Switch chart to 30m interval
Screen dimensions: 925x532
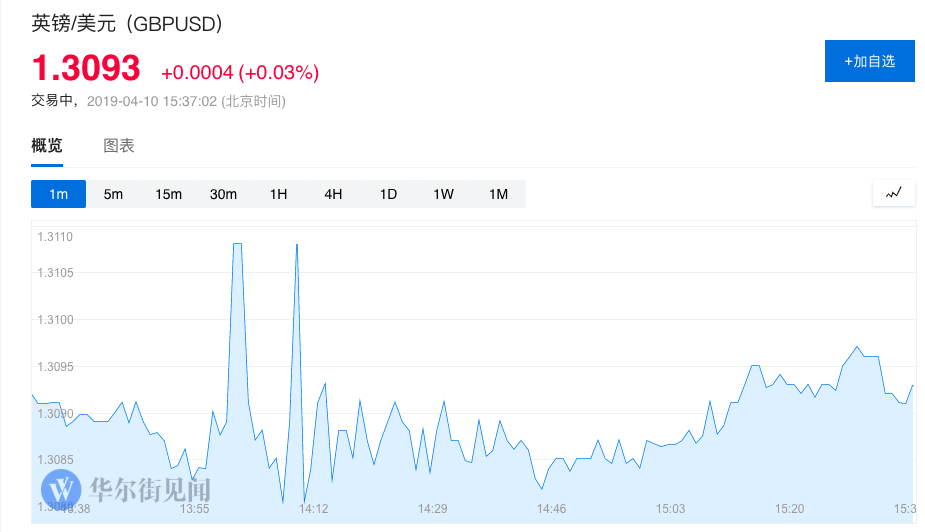tap(223, 194)
